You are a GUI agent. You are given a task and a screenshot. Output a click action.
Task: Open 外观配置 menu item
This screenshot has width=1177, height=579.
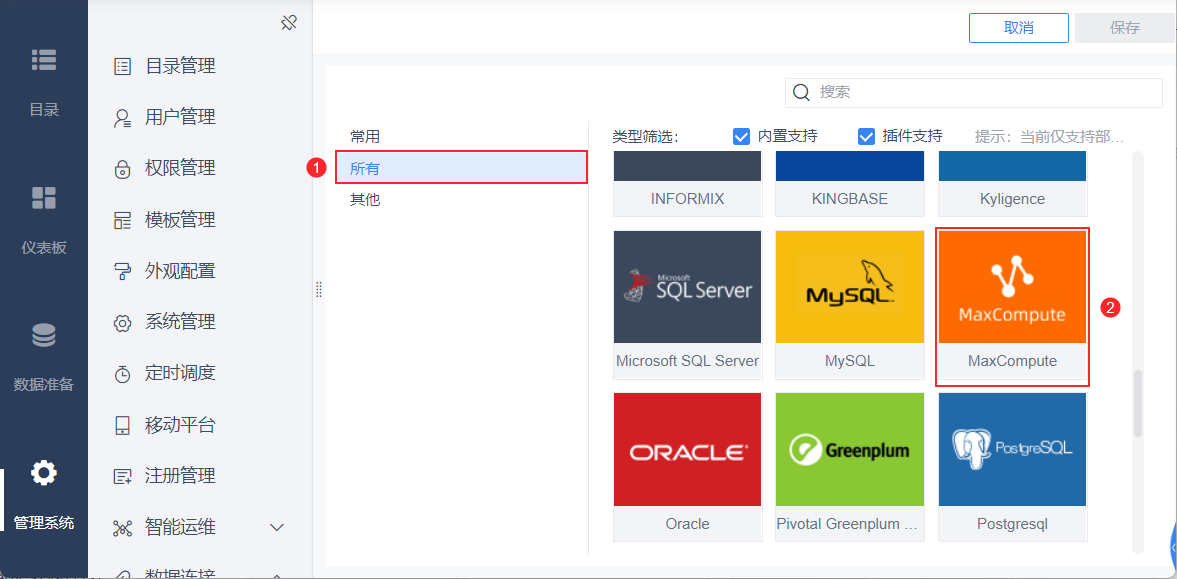(180, 271)
